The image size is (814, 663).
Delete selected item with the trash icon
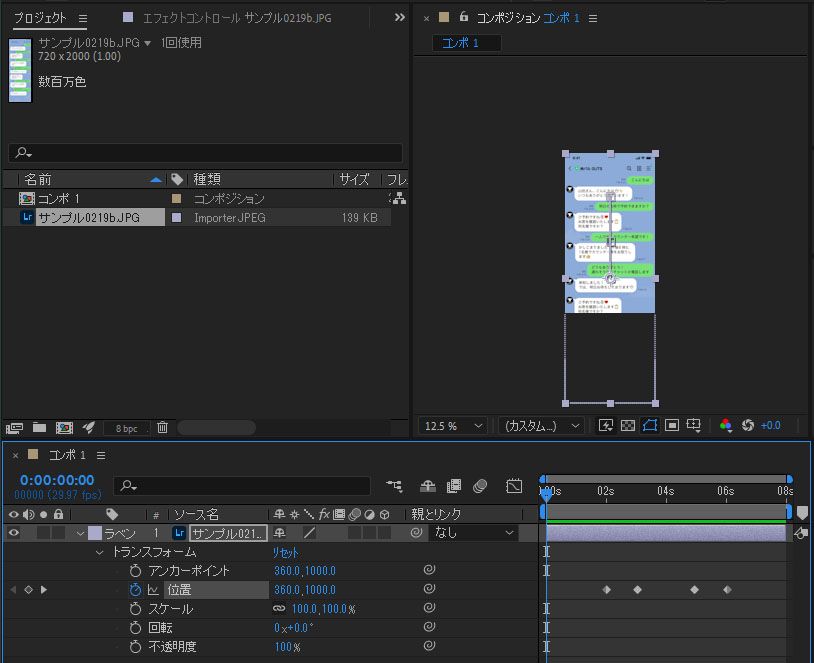pyautogui.click(x=162, y=428)
